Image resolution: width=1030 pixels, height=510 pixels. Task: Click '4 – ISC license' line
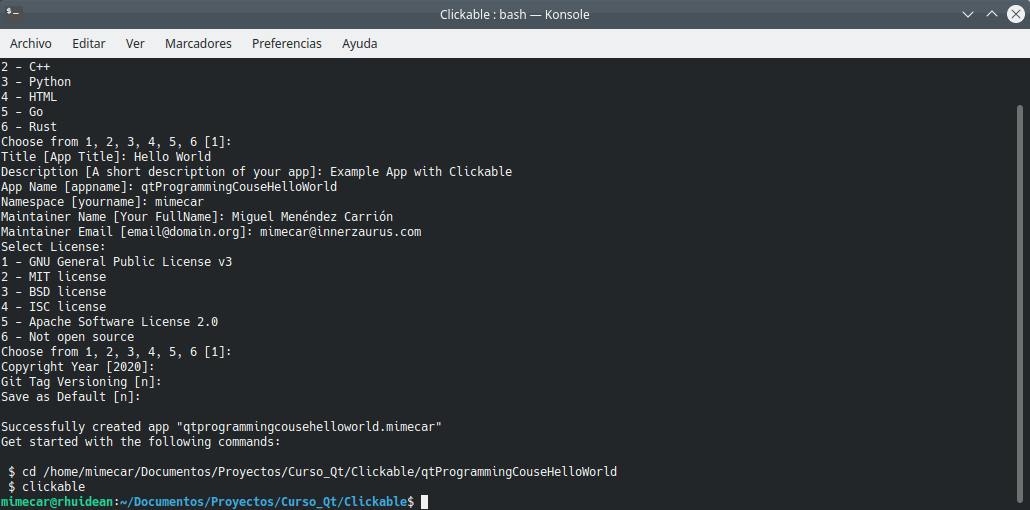53,307
